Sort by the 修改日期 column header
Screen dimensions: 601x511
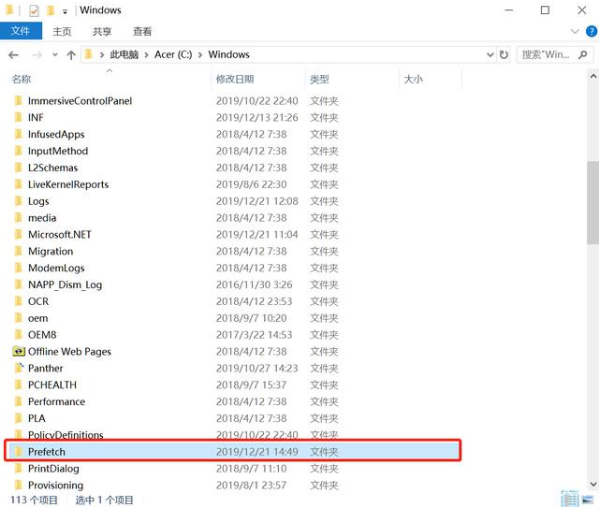[235, 79]
